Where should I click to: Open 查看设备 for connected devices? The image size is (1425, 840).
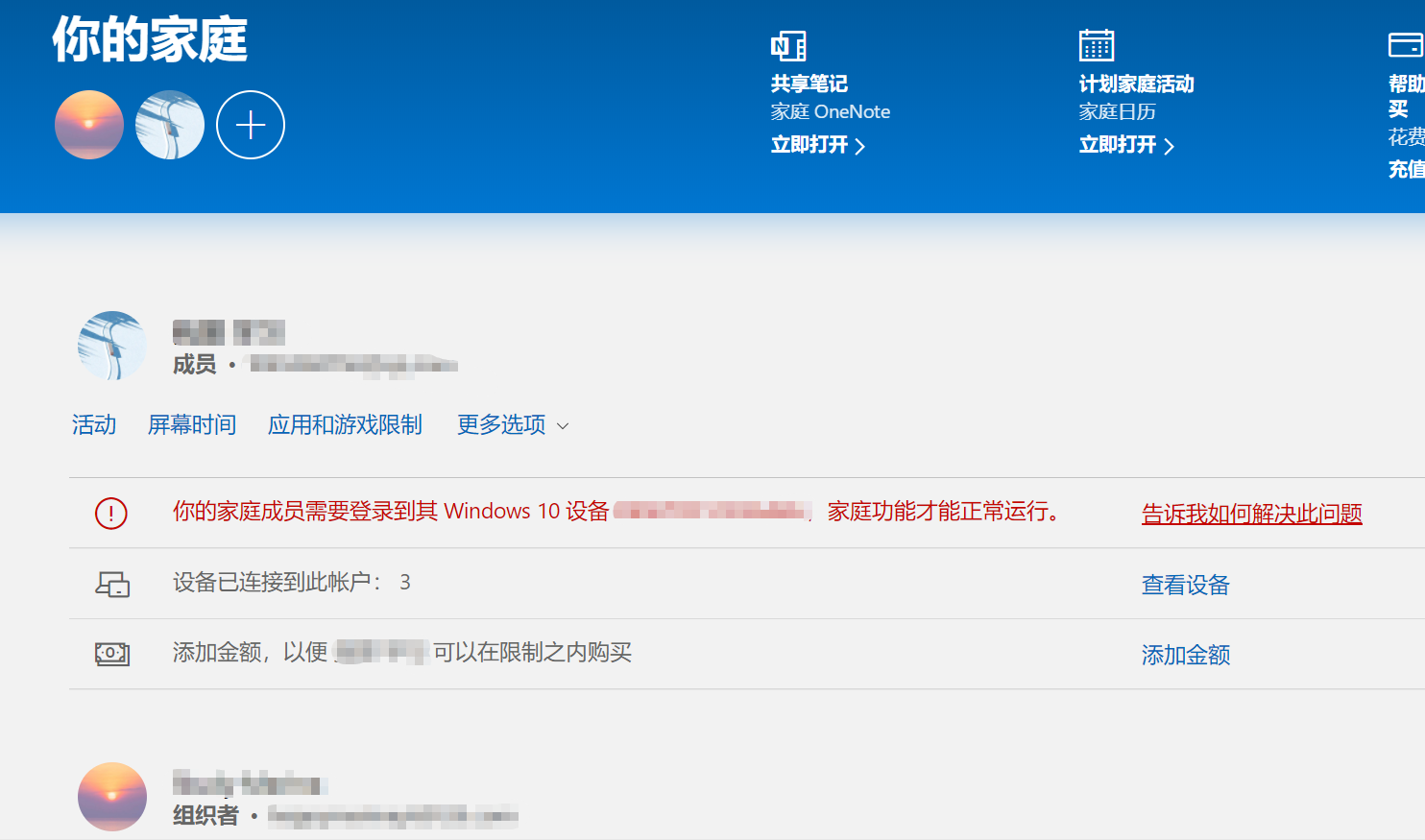pos(1185,585)
